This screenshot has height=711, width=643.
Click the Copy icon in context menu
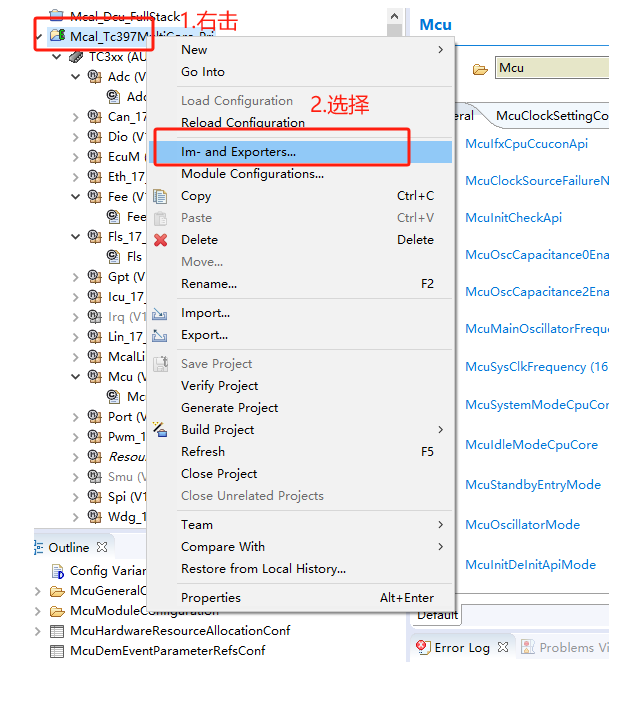[160, 196]
